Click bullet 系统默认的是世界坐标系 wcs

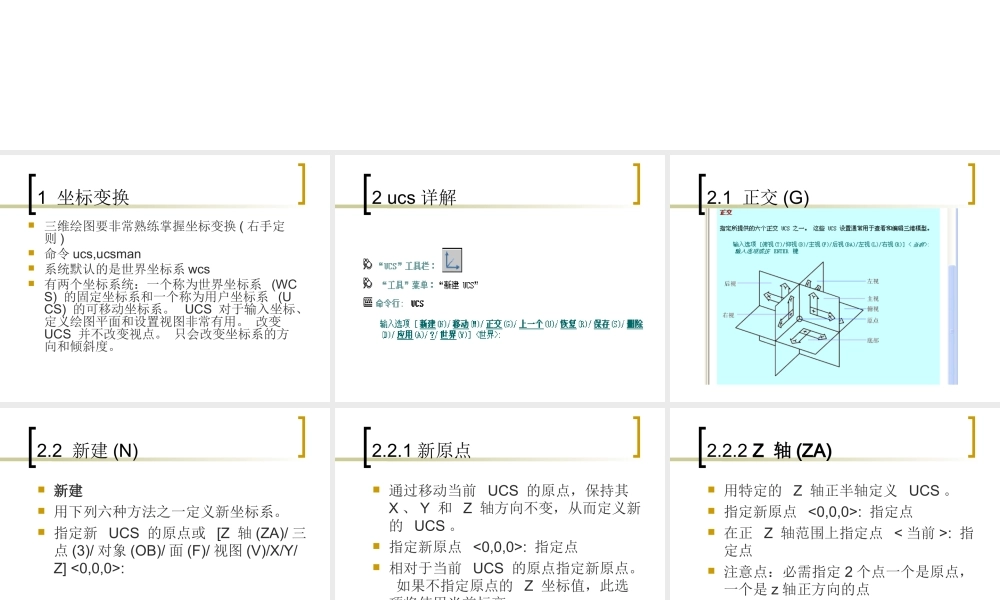[127, 269]
